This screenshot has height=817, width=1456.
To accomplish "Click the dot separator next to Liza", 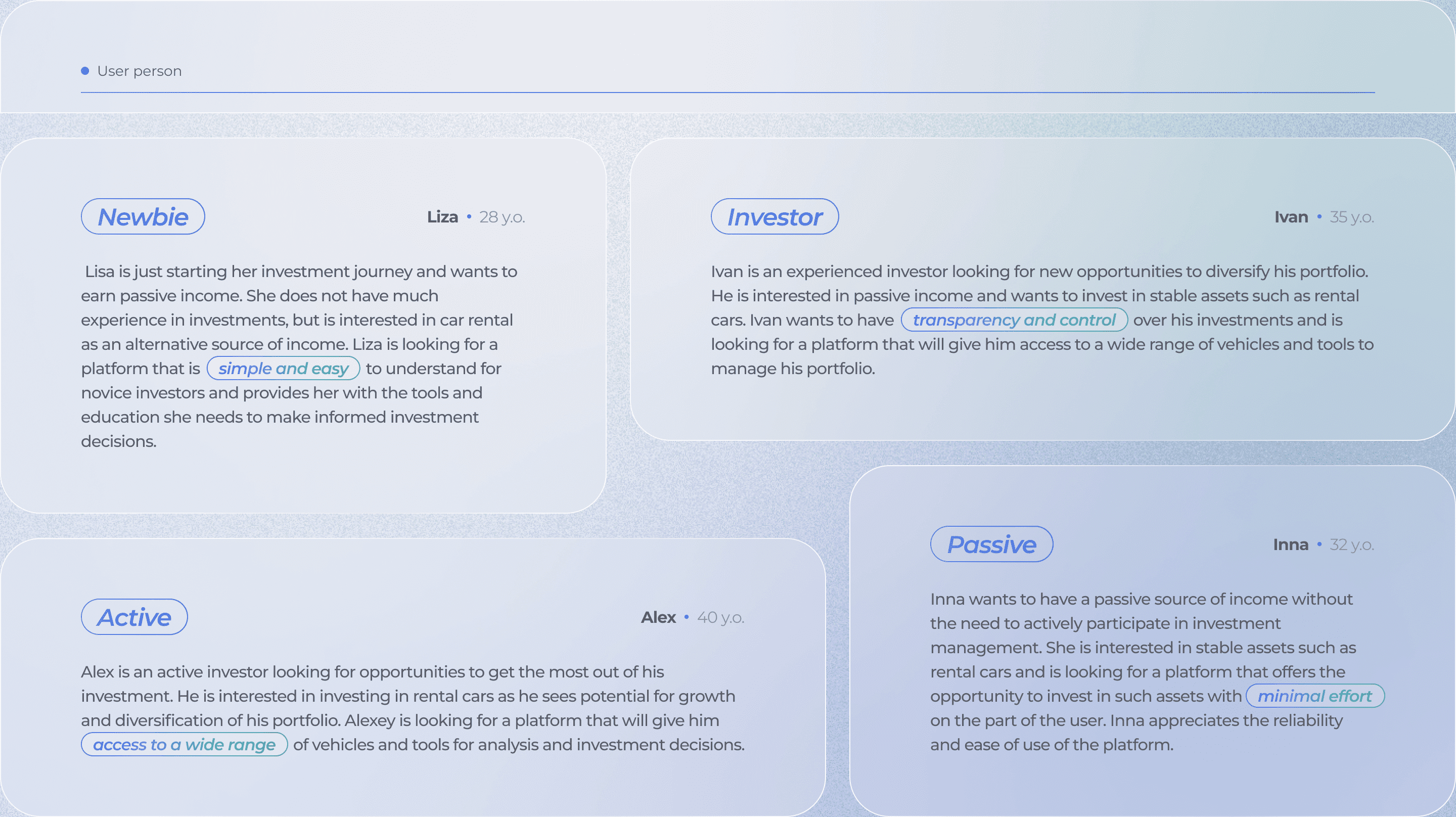I will click(x=469, y=216).
